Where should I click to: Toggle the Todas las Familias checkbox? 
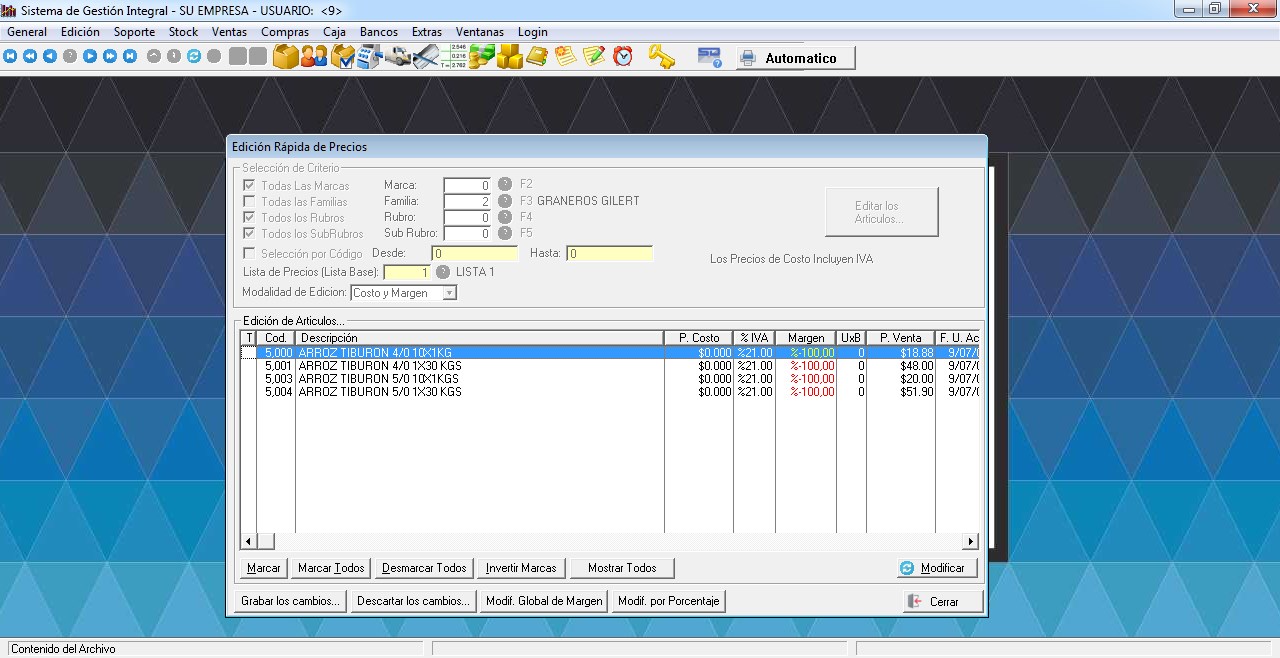coord(249,202)
